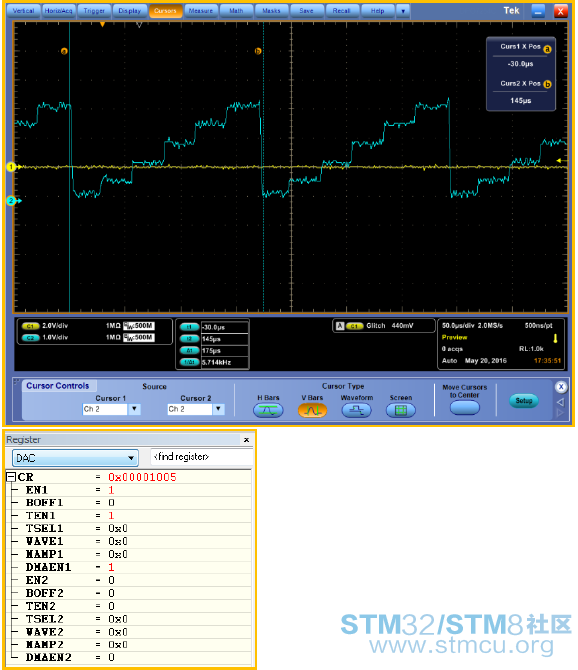Close the Cursor Controls panel
Screen dimensions: 578x670
tap(561, 387)
